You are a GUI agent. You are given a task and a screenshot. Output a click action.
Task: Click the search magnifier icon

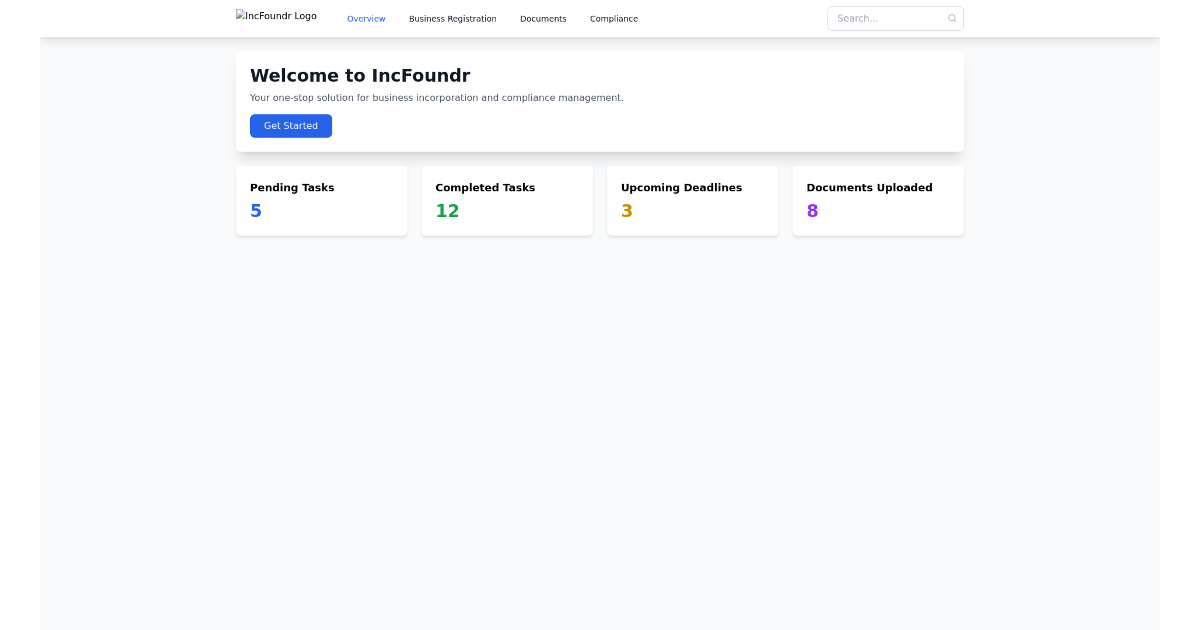[x=951, y=18]
